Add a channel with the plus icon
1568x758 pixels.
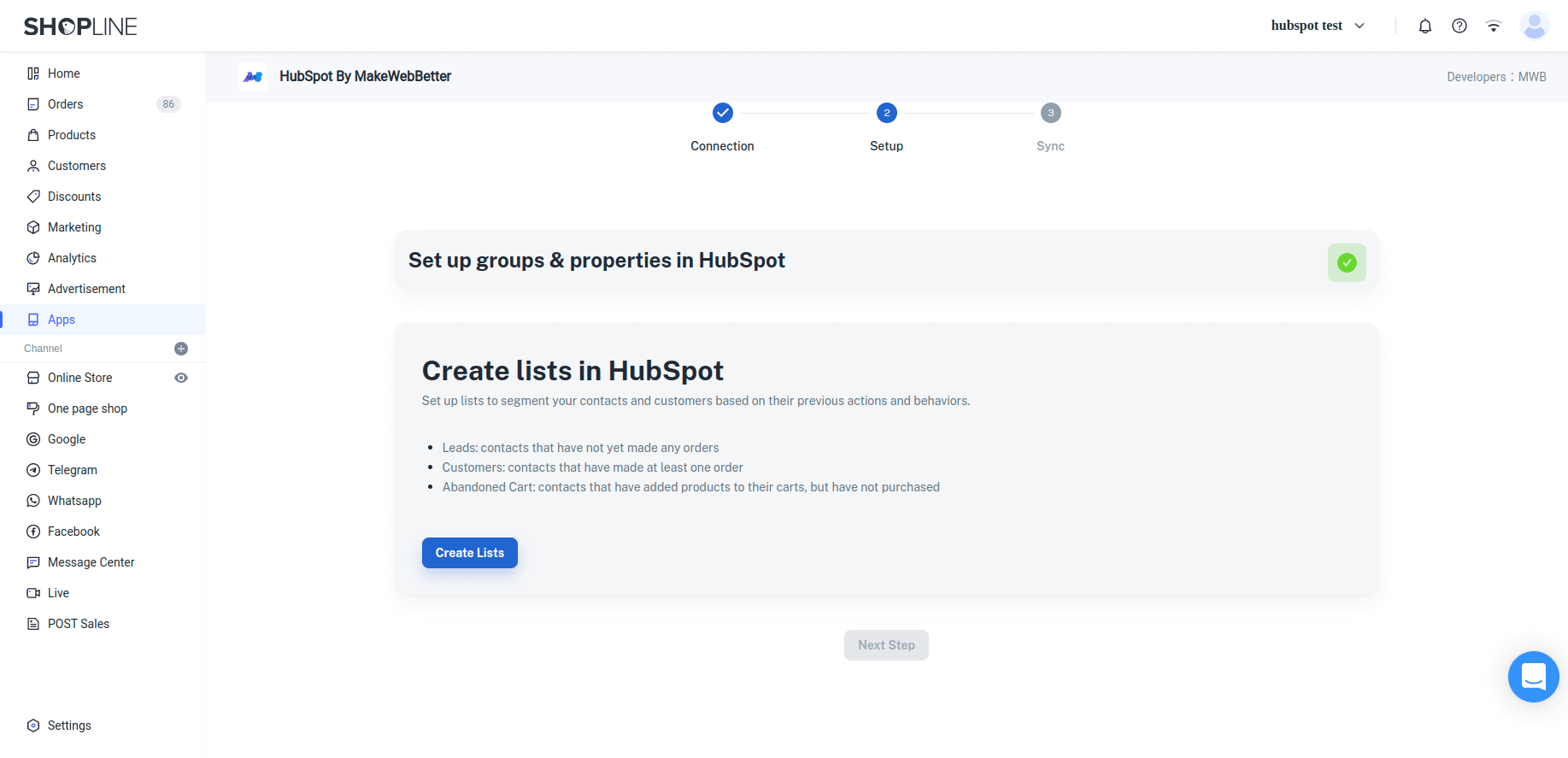tap(181, 349)
